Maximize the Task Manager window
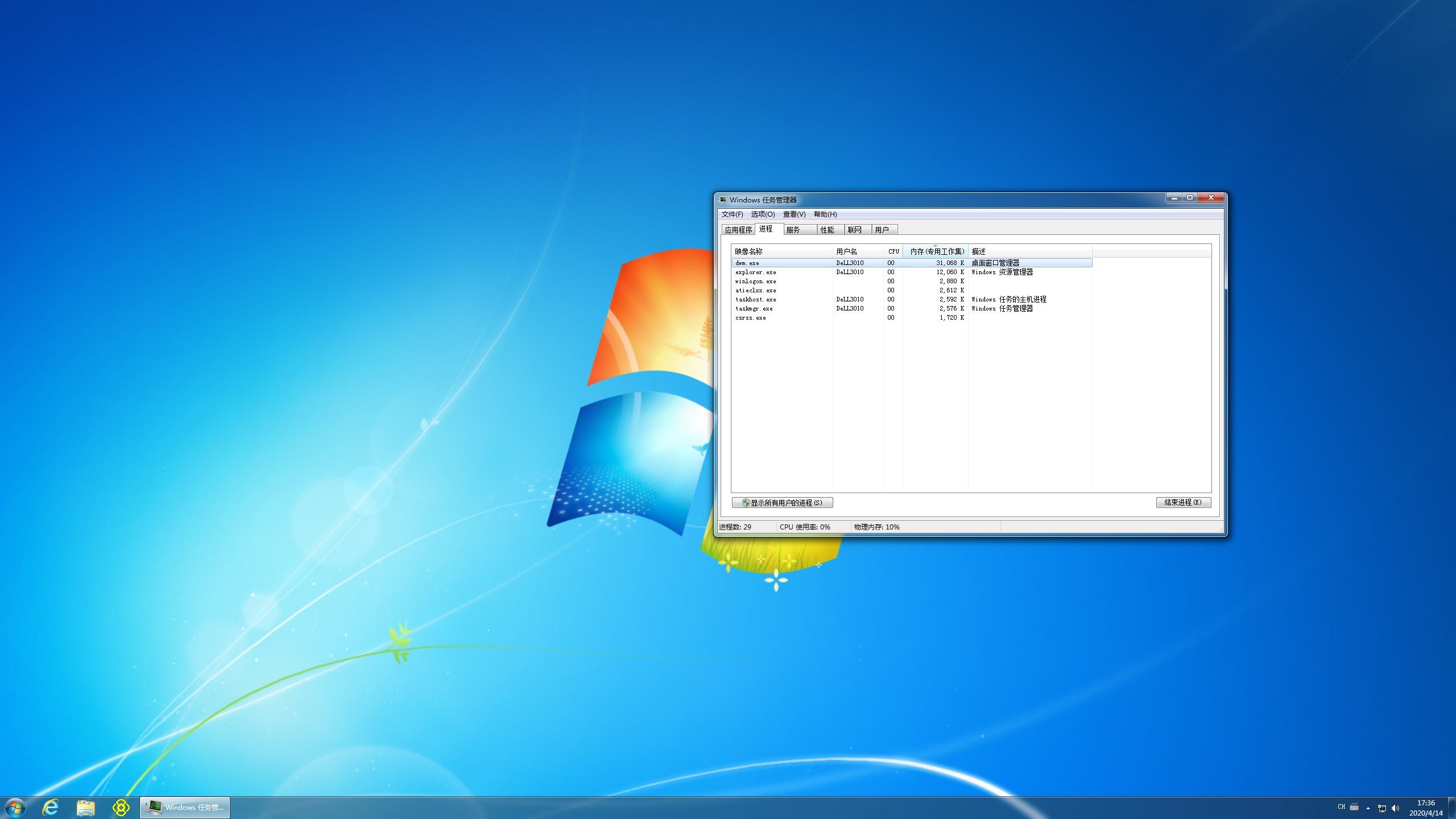The width and height of the screenshot is (1456, 819). tap(1190, 198)
